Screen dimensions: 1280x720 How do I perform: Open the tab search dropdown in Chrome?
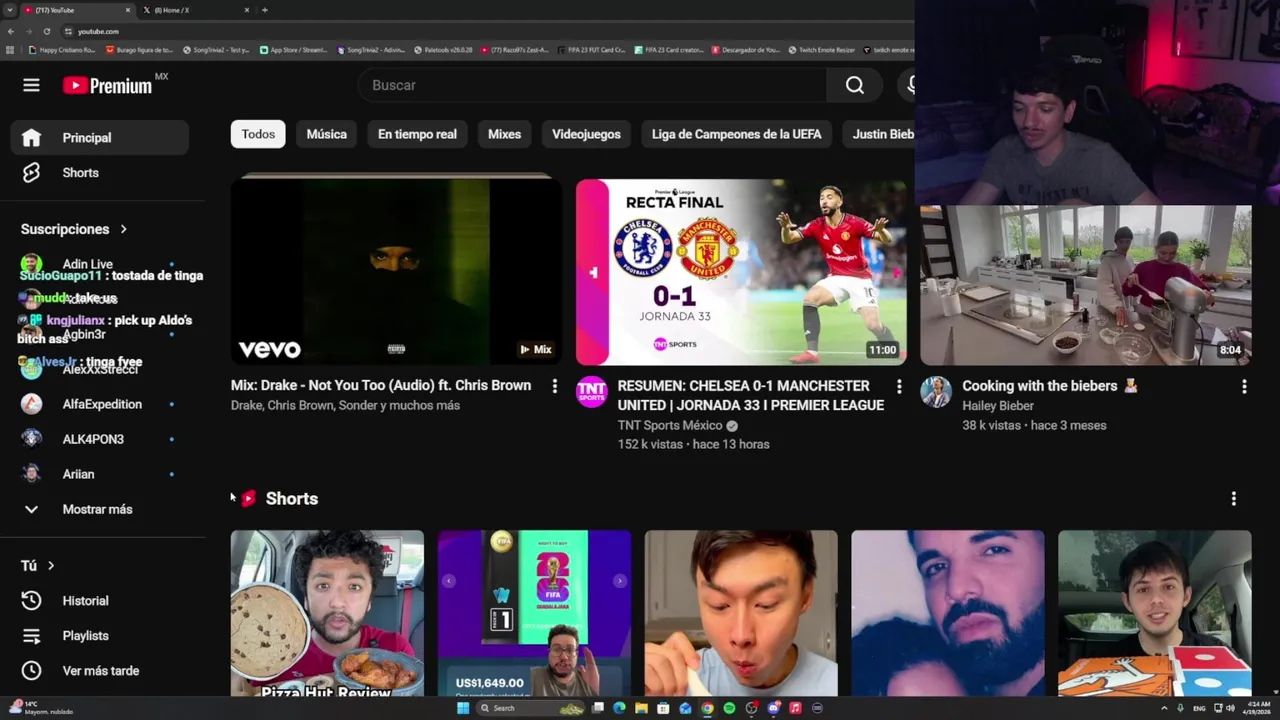tap(10, 10)
